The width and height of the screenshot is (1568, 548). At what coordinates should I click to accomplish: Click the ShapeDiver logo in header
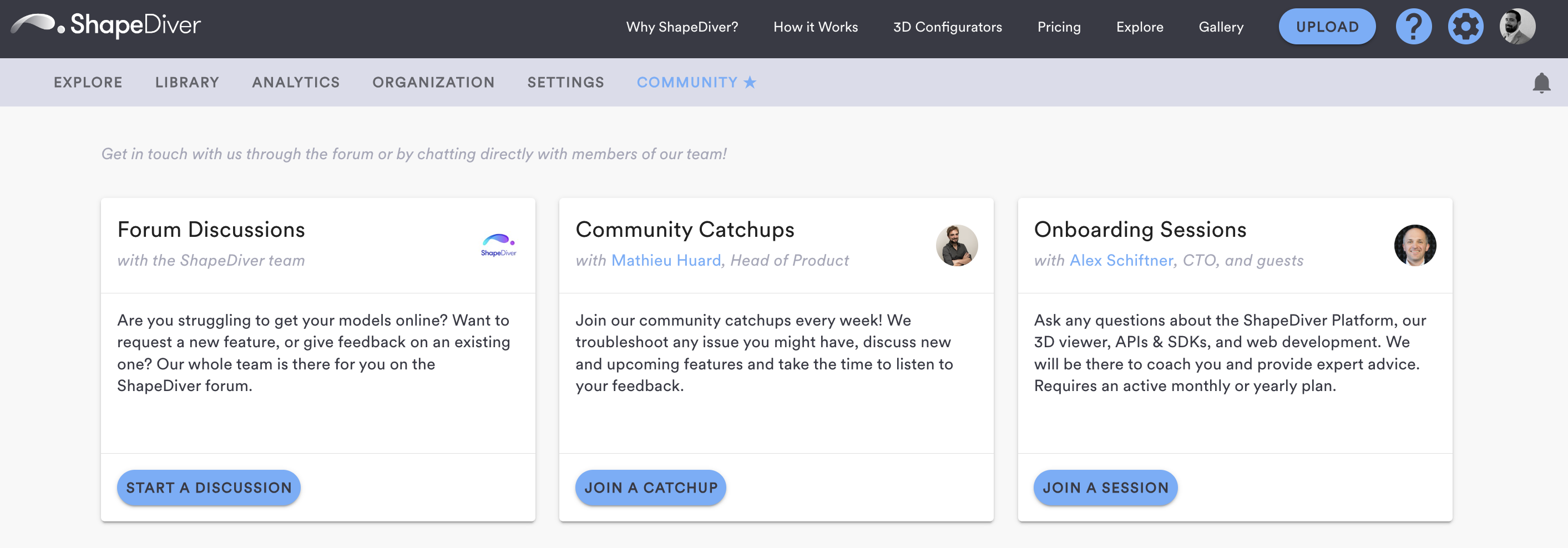pos(106,26)
